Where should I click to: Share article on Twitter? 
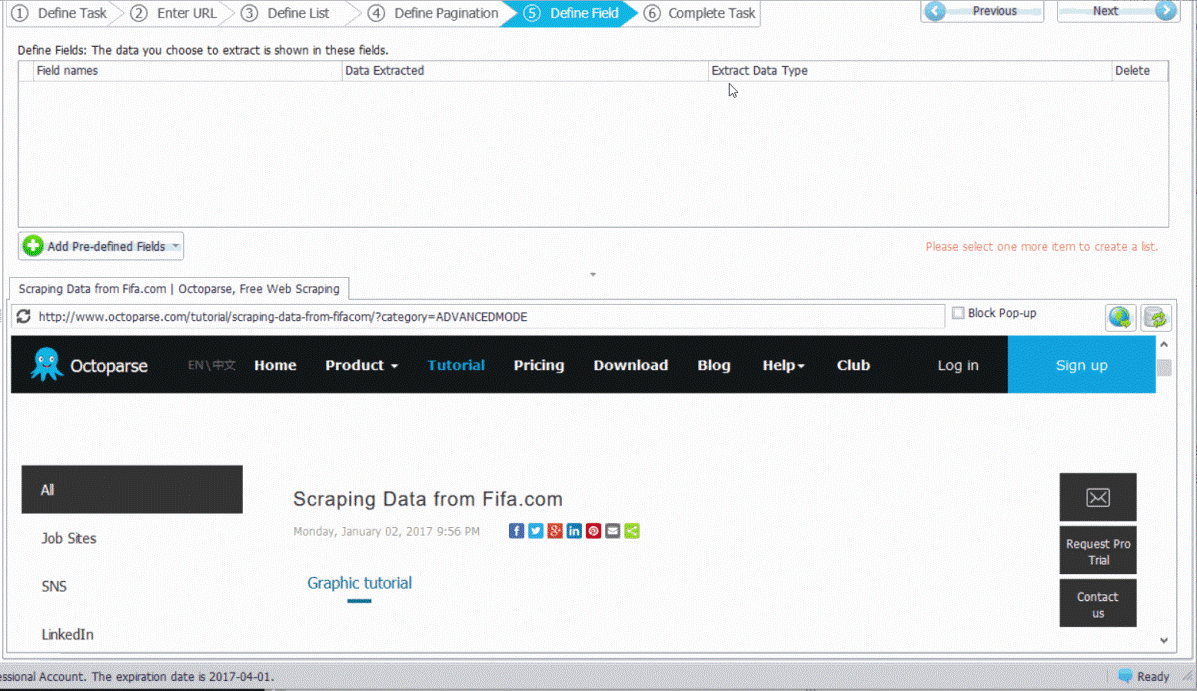pos(536,531)
